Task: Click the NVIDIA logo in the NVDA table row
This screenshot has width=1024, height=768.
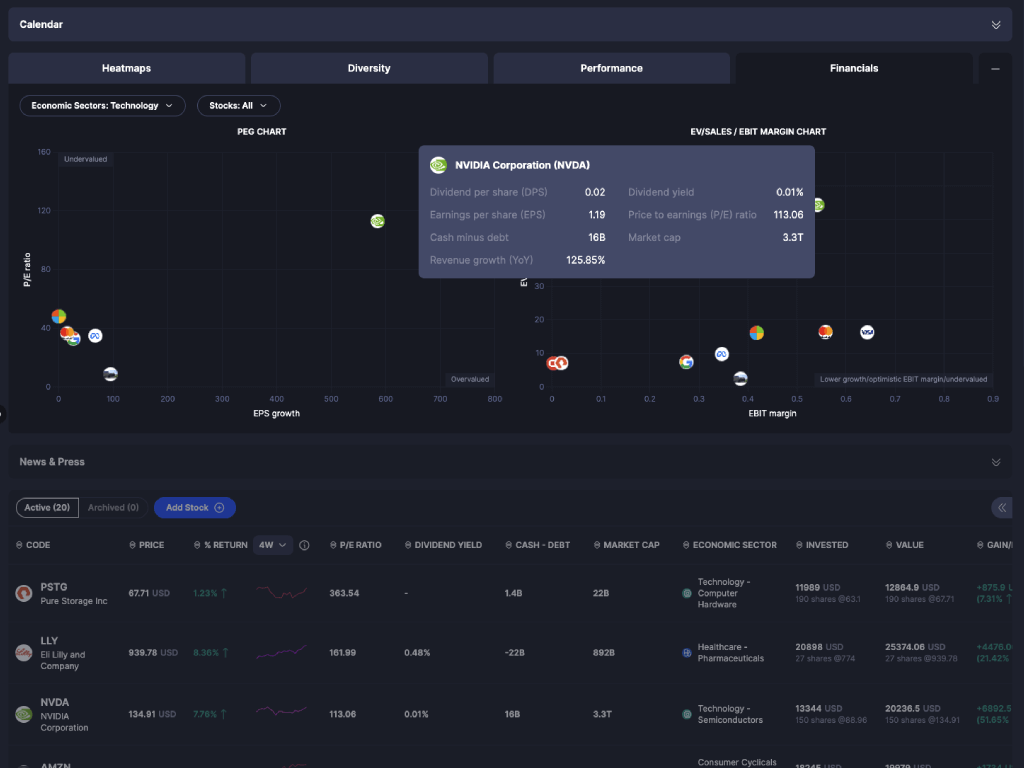Action: [x=24, y=714]
